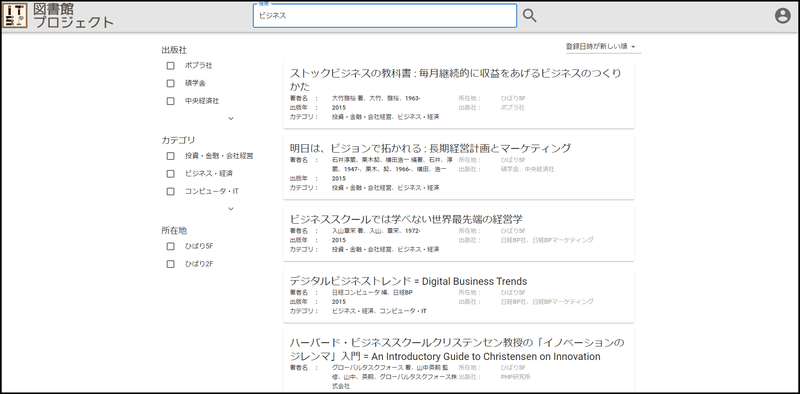The width and height of the screenshot is (800, 394).
Task: Check the 投資・金融・会社経営 category checkbox
Action: pos(170,156)
